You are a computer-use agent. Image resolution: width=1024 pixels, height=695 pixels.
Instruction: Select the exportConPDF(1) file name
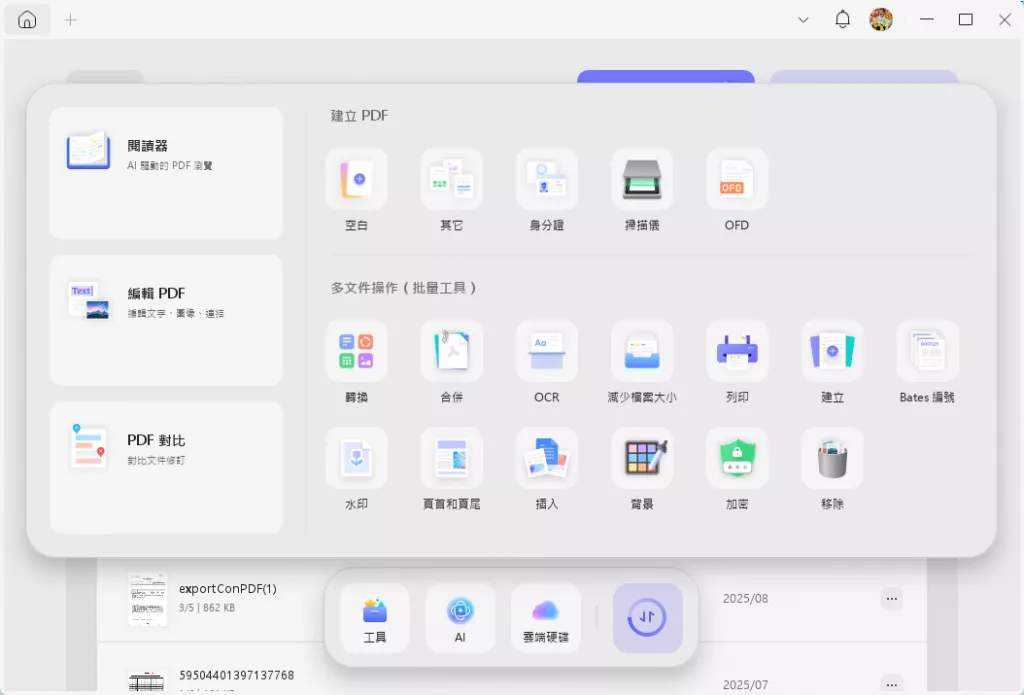[228, 589]
